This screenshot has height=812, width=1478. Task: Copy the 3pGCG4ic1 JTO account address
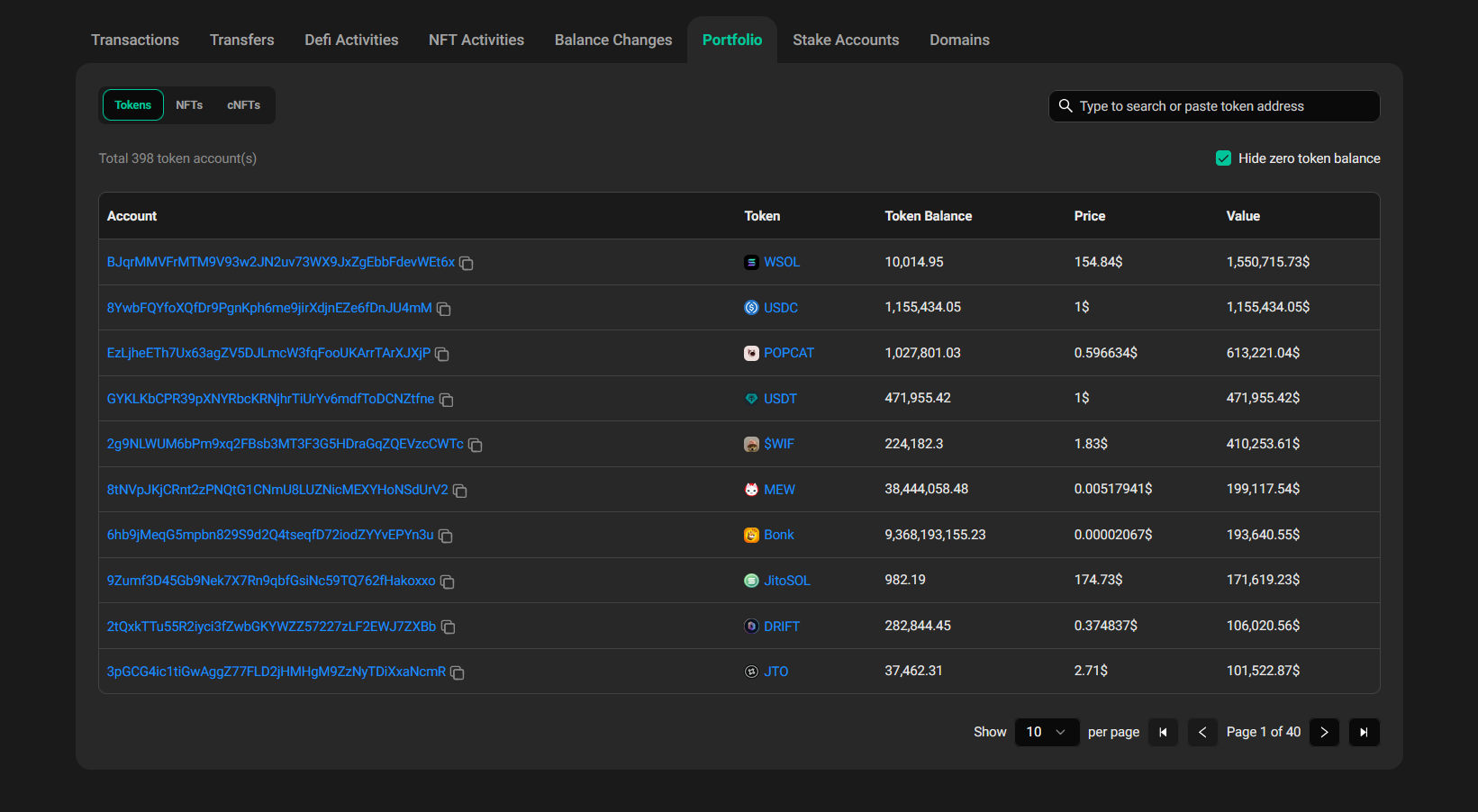[457, 672]
